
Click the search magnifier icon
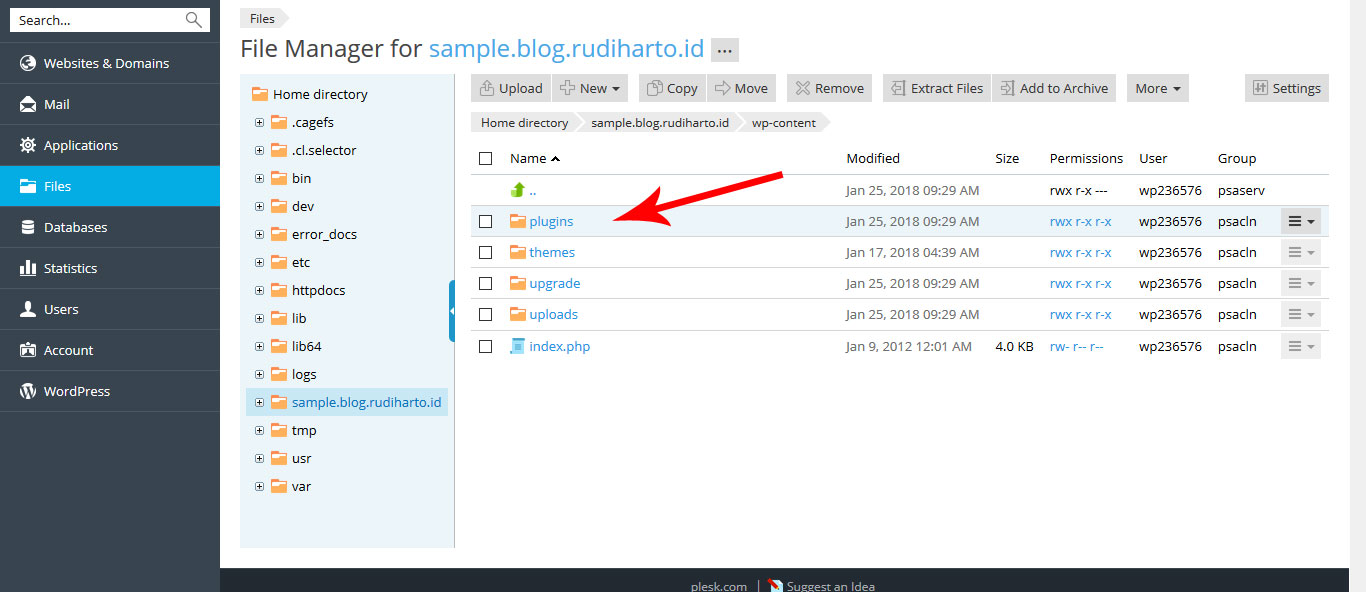(193, 20)
